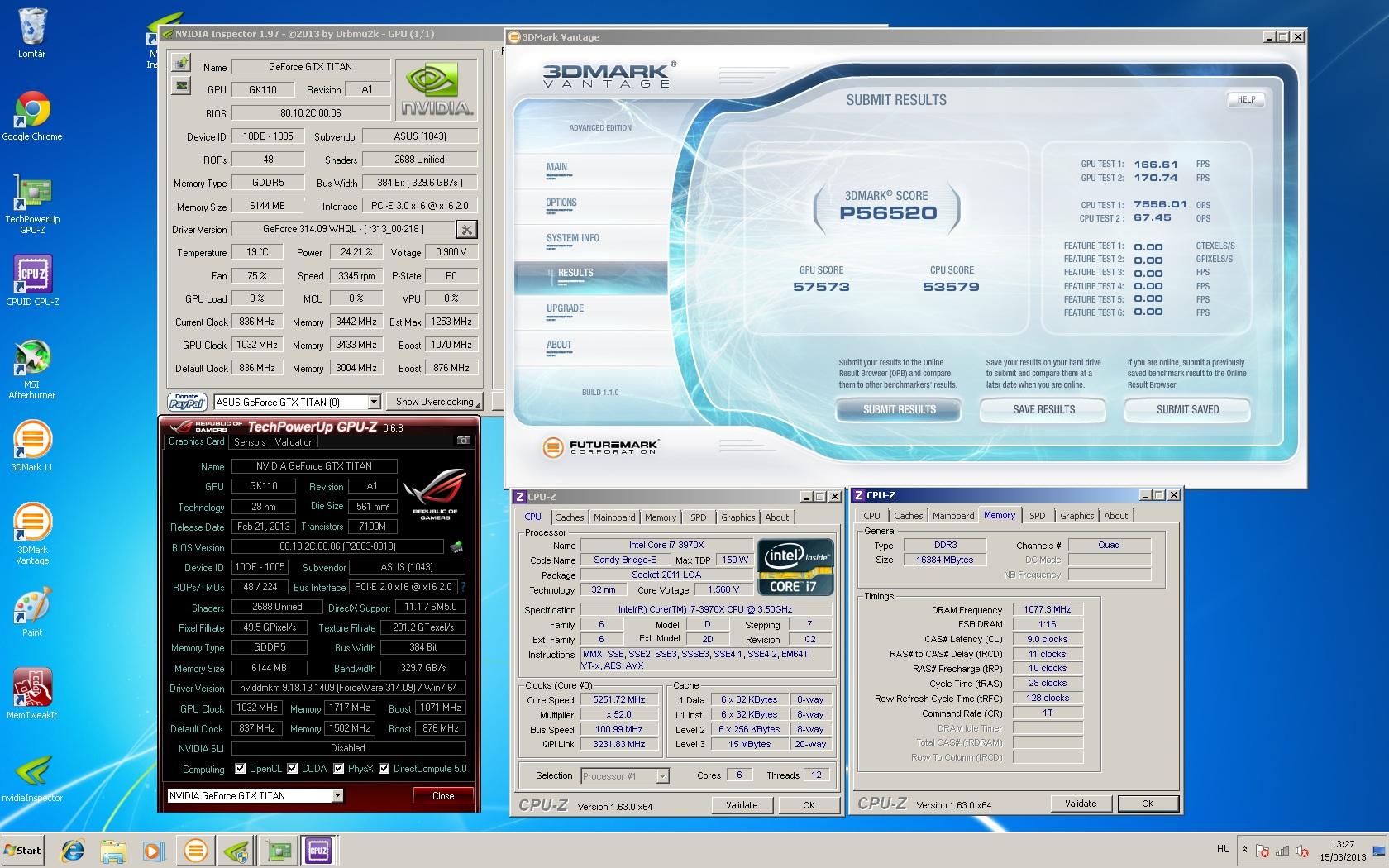Open driver profile settings wrench icon in NVIDIA Inspector
1389x868 pixels.
click(x=466, y=229)
